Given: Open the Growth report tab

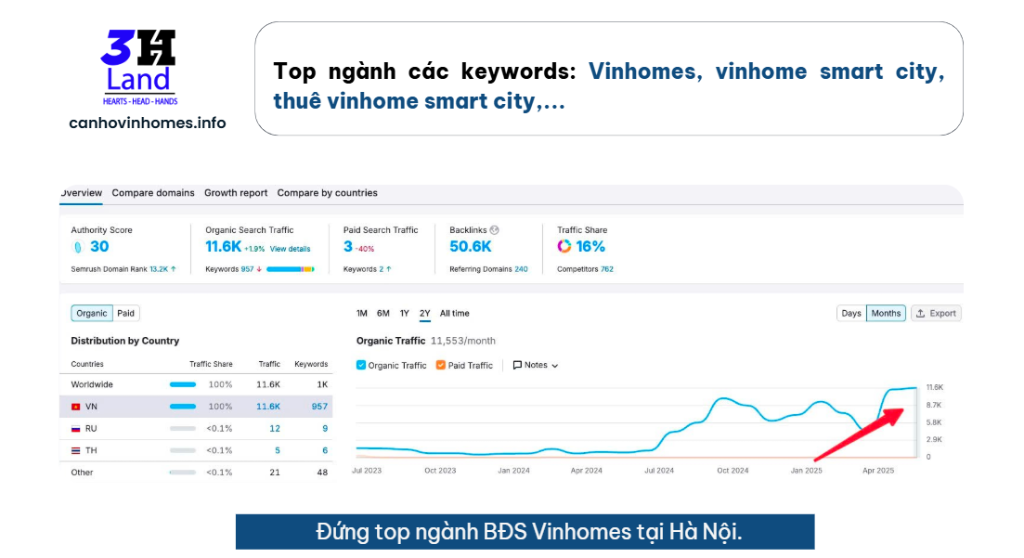Looking at the screenshot, I should [236, 193].
